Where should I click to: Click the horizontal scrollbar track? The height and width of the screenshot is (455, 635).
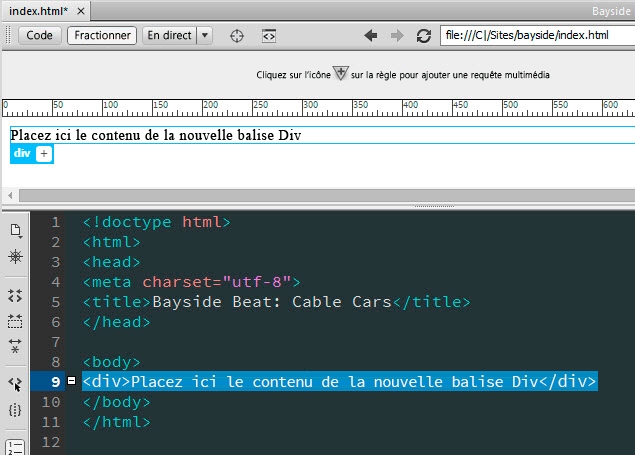tap(327, 196)
